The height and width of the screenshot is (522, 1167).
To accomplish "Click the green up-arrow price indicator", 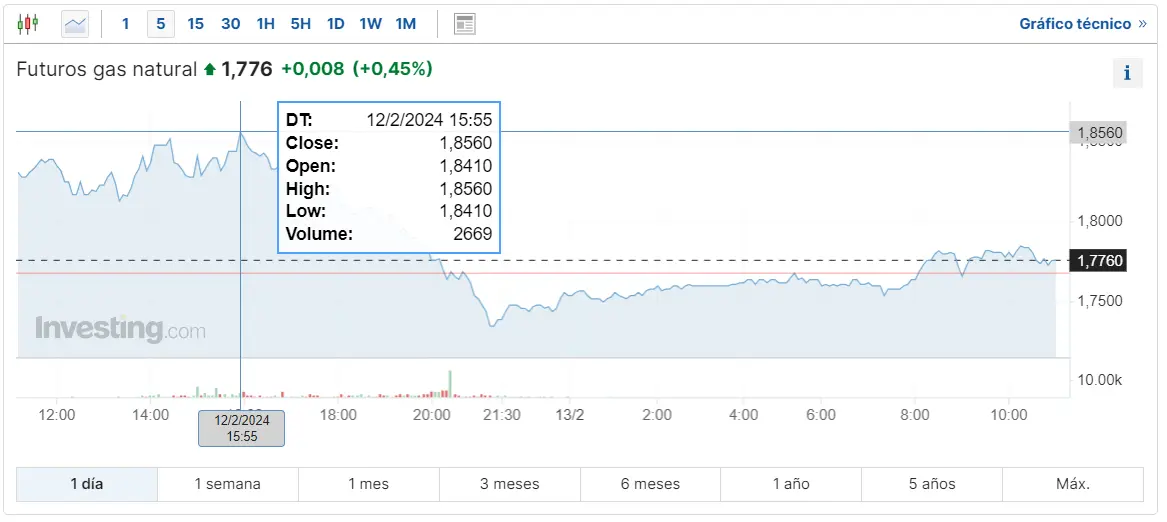I will pyautogui.click(x=209, y=69).
